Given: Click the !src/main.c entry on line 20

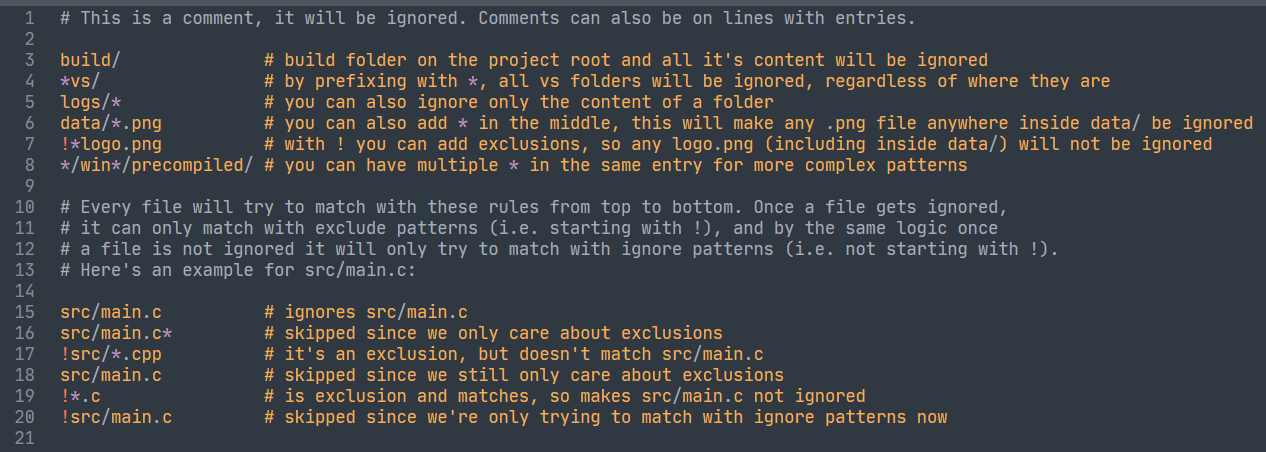Looking at the screenshot, I should click(116, 417).
